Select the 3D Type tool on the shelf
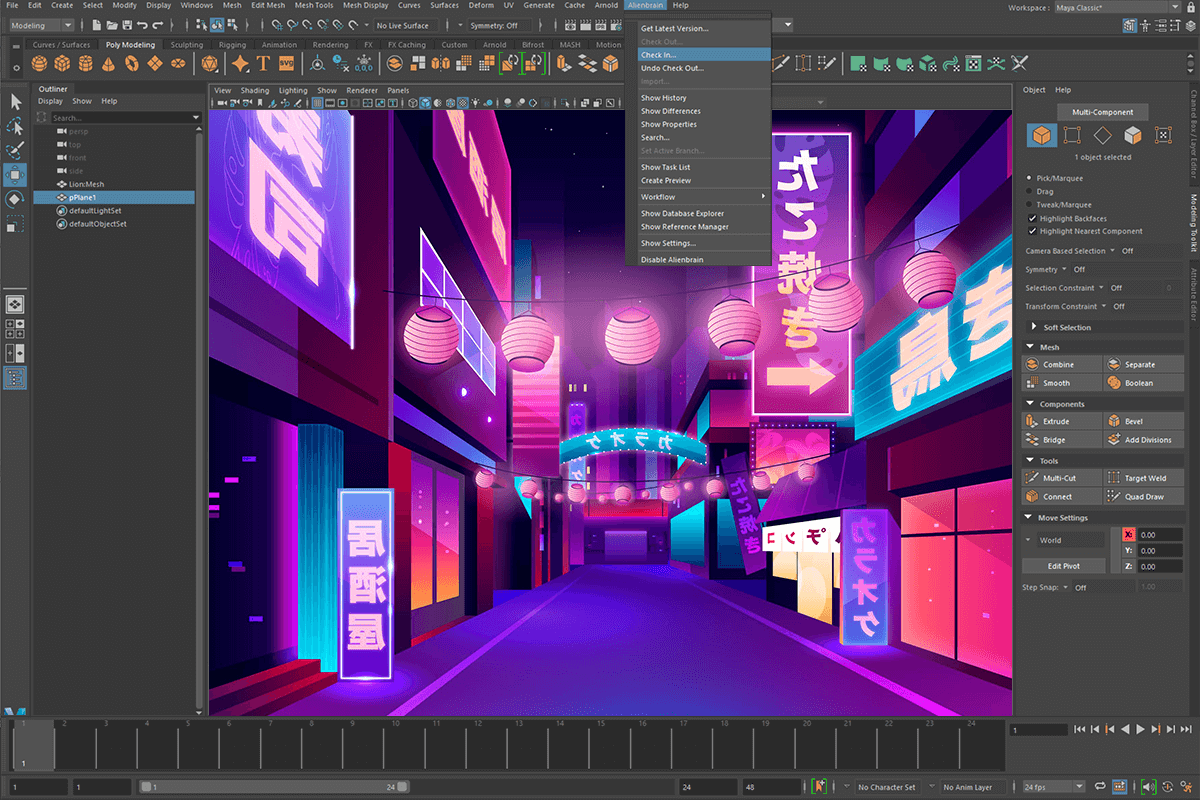Image resolution: width=1200 pixels, height=800 pixels. click(x=264, y=63)
